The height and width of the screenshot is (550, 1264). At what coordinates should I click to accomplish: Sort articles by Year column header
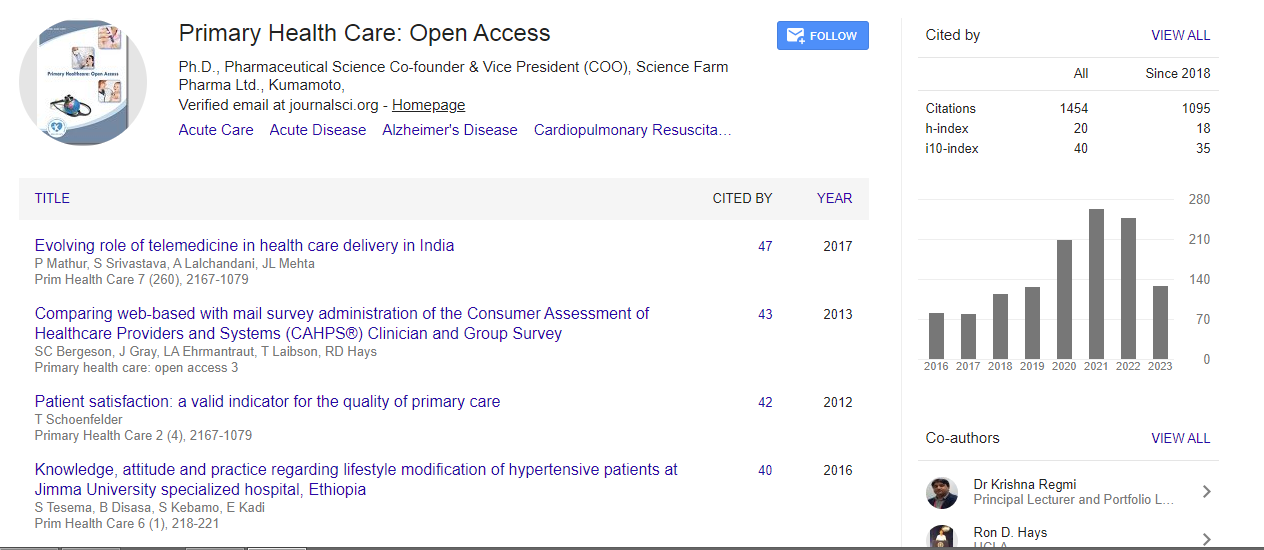pos(834,198)
